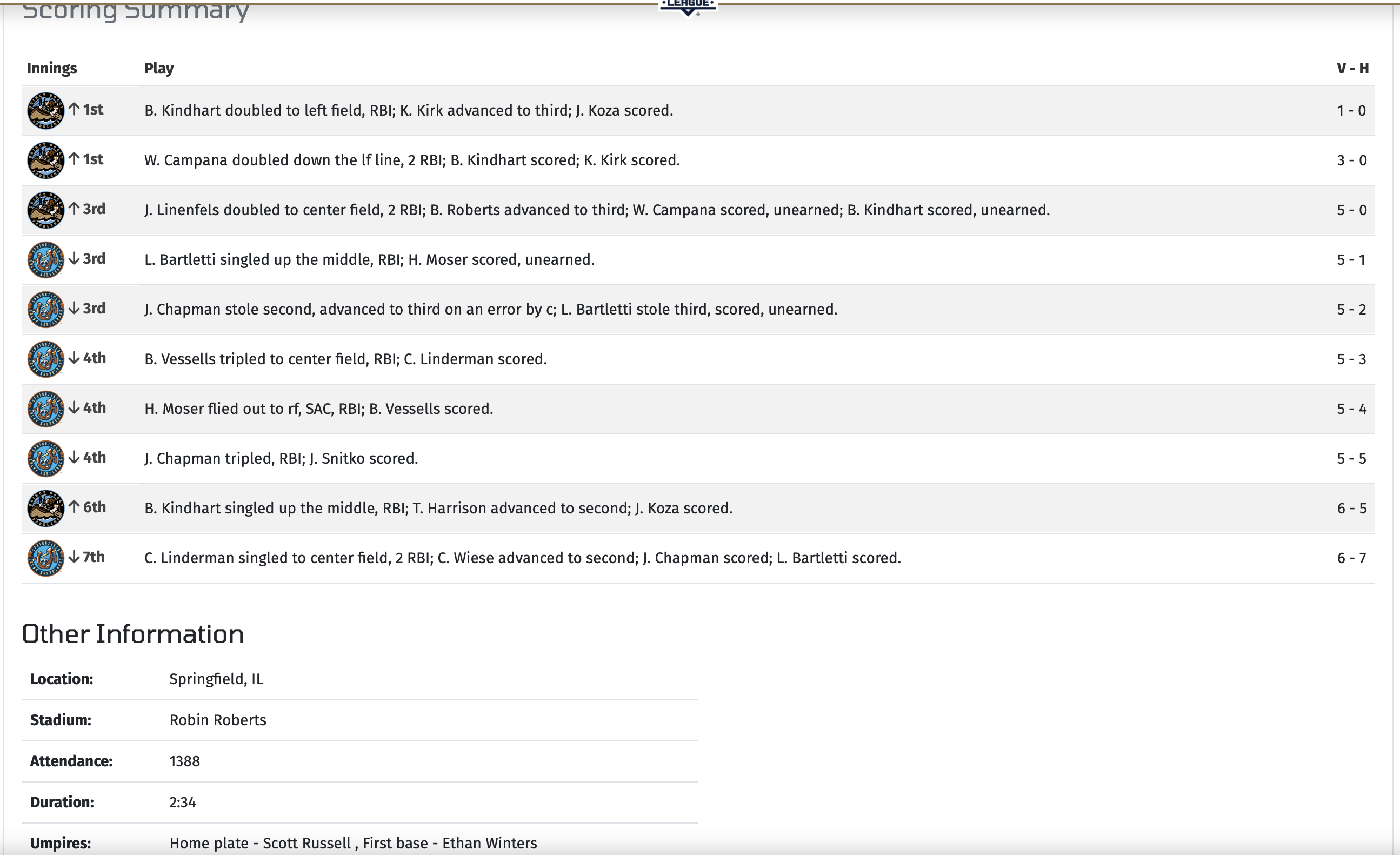Click the Play column header
Screen dimensions: 1400x856
tap(159, 68)
